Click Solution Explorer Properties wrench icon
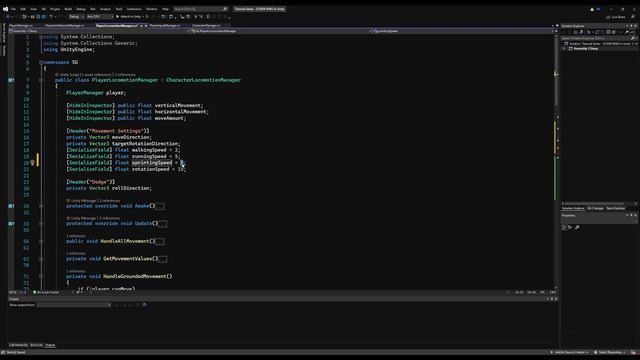The height and width of the screenshot is (360, 640). (627, 32)
